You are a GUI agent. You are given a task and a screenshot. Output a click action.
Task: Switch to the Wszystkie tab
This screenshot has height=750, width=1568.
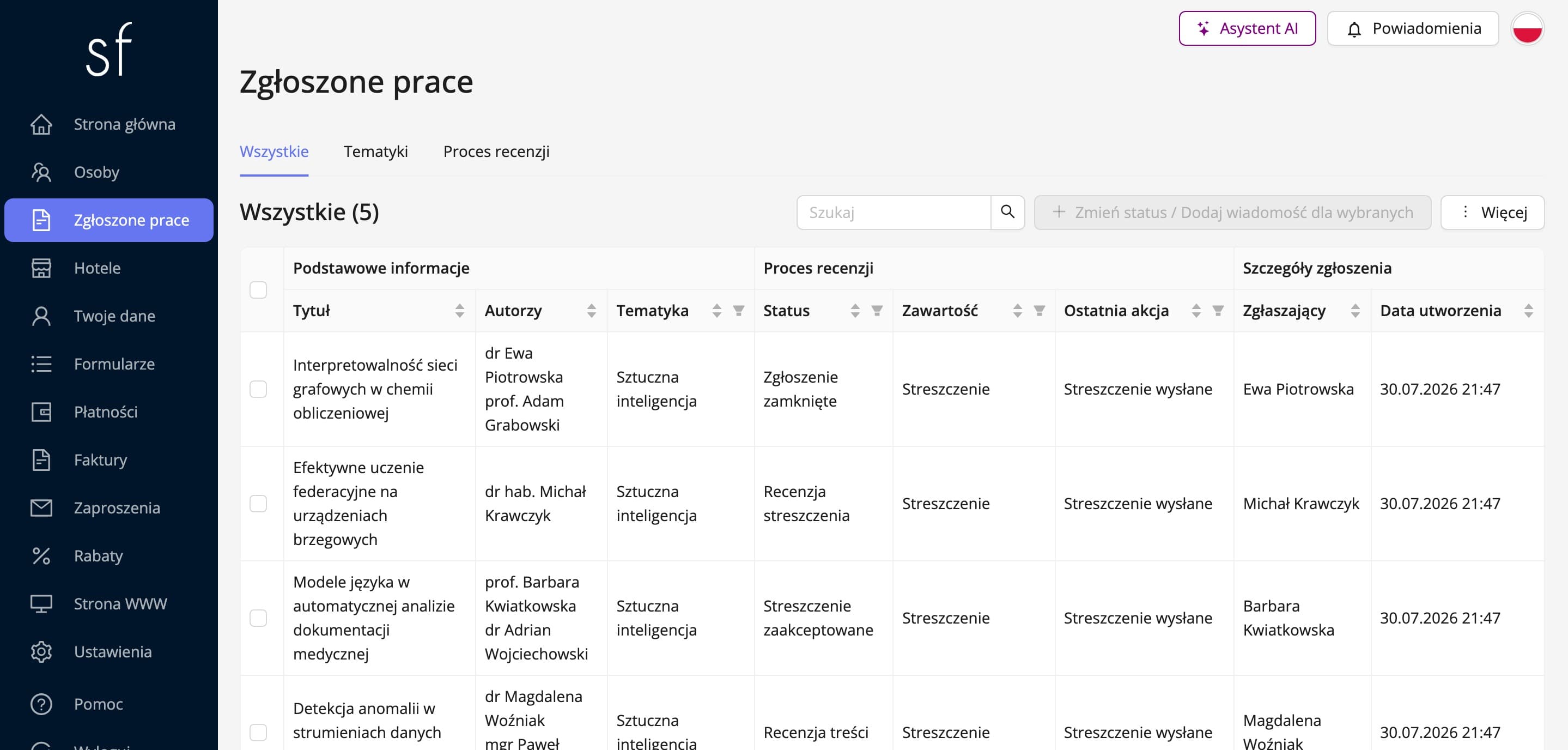(x=274, y=152)
